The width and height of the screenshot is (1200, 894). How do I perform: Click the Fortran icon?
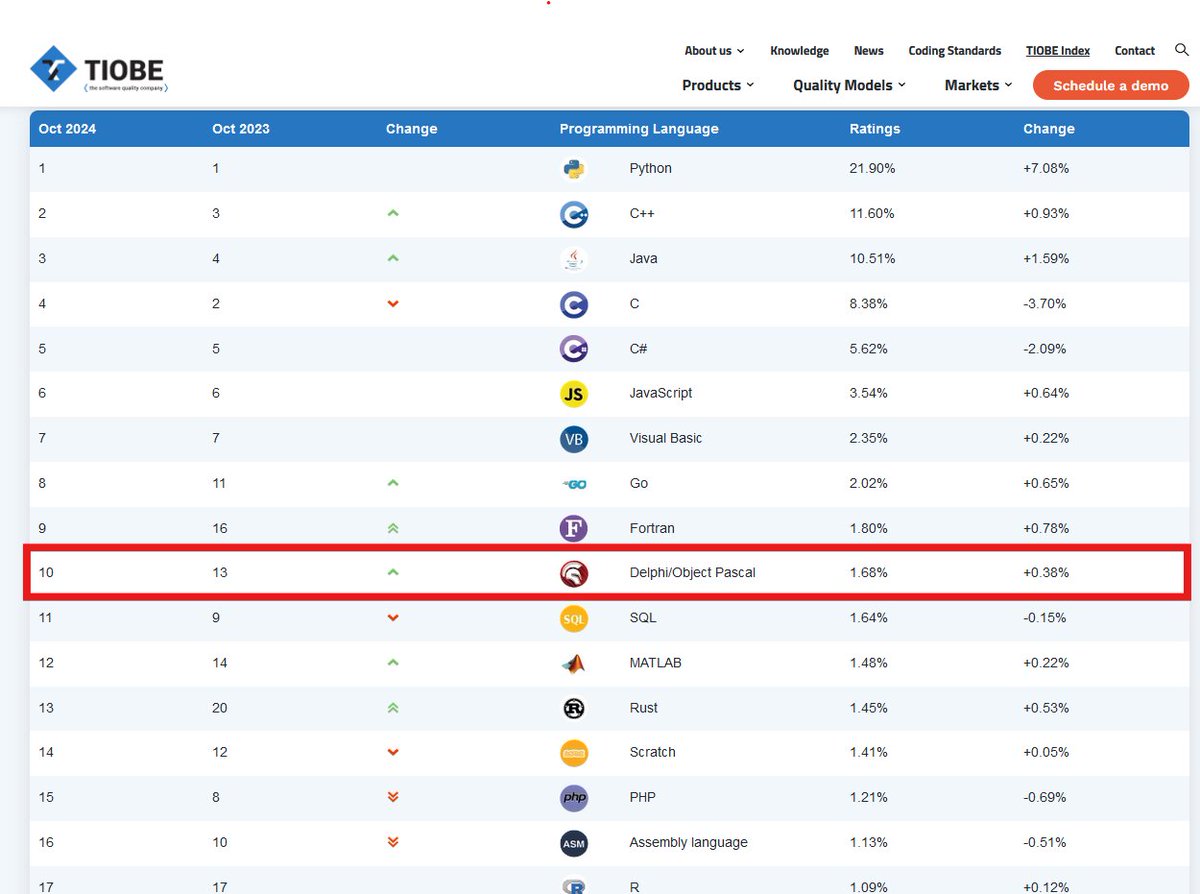pyautogui.click(x=573, y=528)
